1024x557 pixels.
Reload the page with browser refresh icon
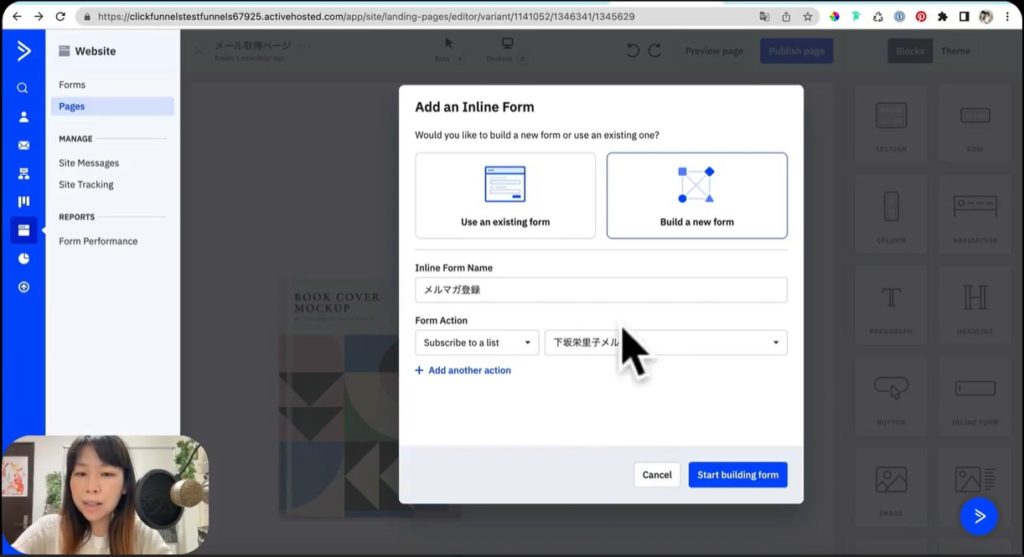tap(60, 17)
